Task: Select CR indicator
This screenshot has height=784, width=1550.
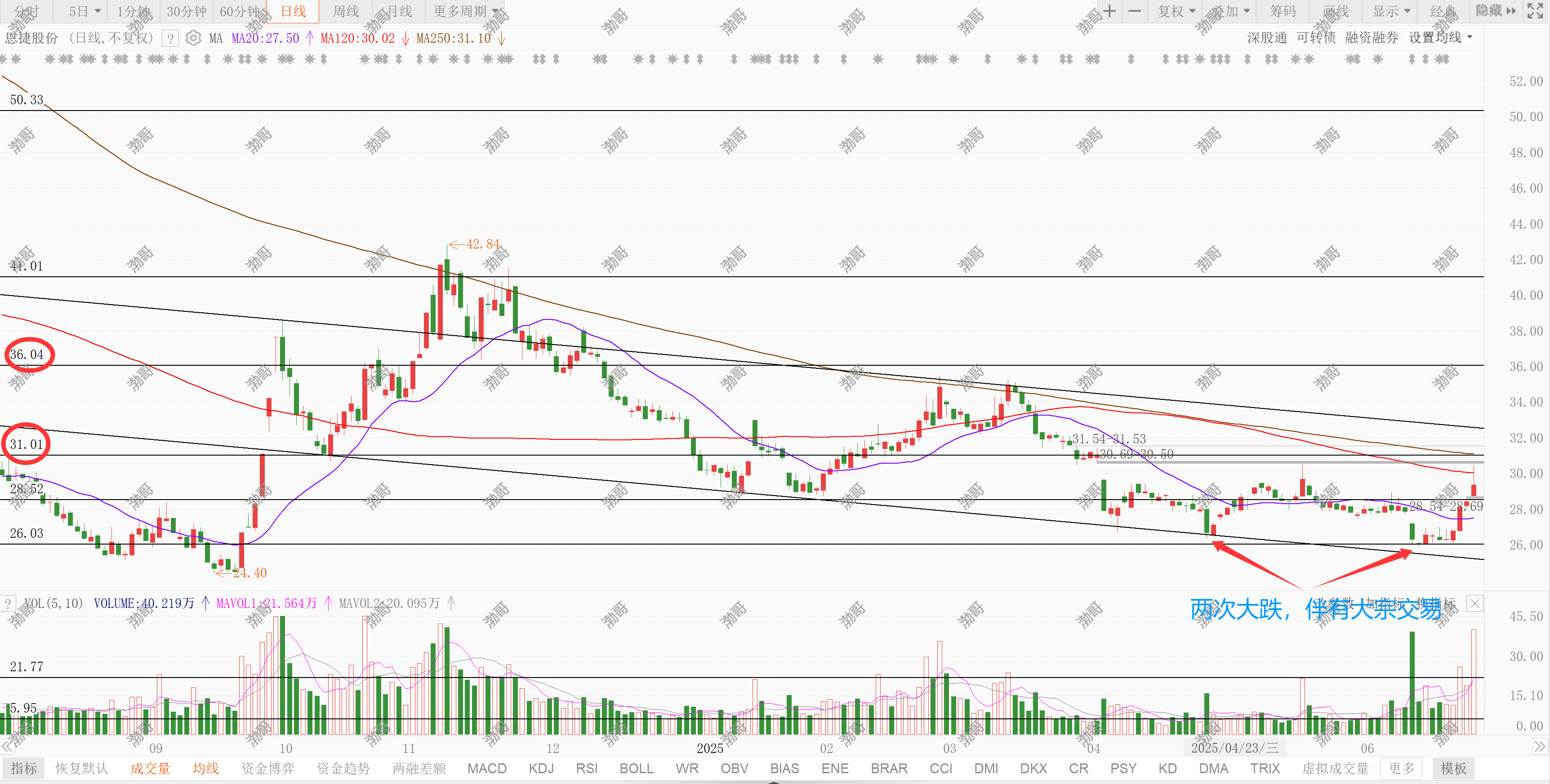Action: coord(1079,768)
